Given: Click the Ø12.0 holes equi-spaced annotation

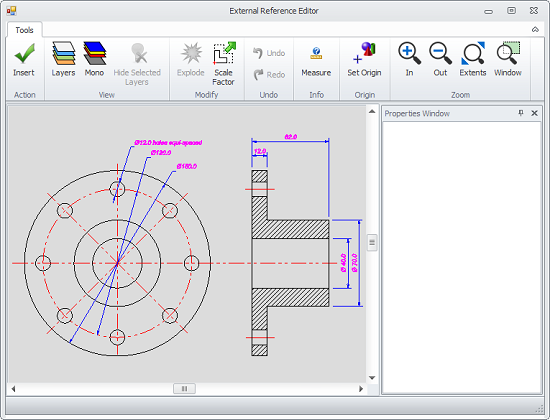Looking at the screenshot, I should (168, 142).
